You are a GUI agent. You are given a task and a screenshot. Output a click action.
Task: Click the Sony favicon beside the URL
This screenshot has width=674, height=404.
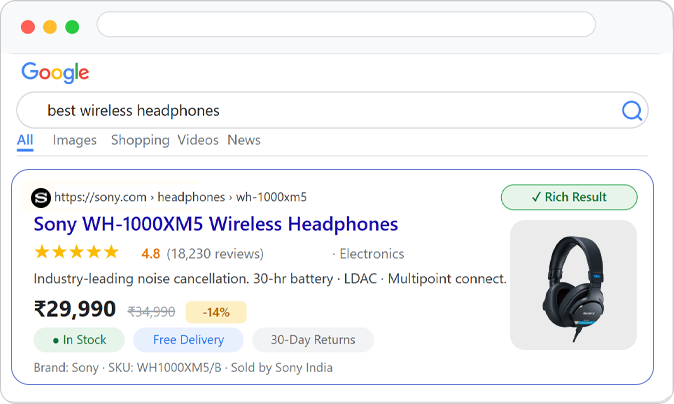click(x=41, y=198)
